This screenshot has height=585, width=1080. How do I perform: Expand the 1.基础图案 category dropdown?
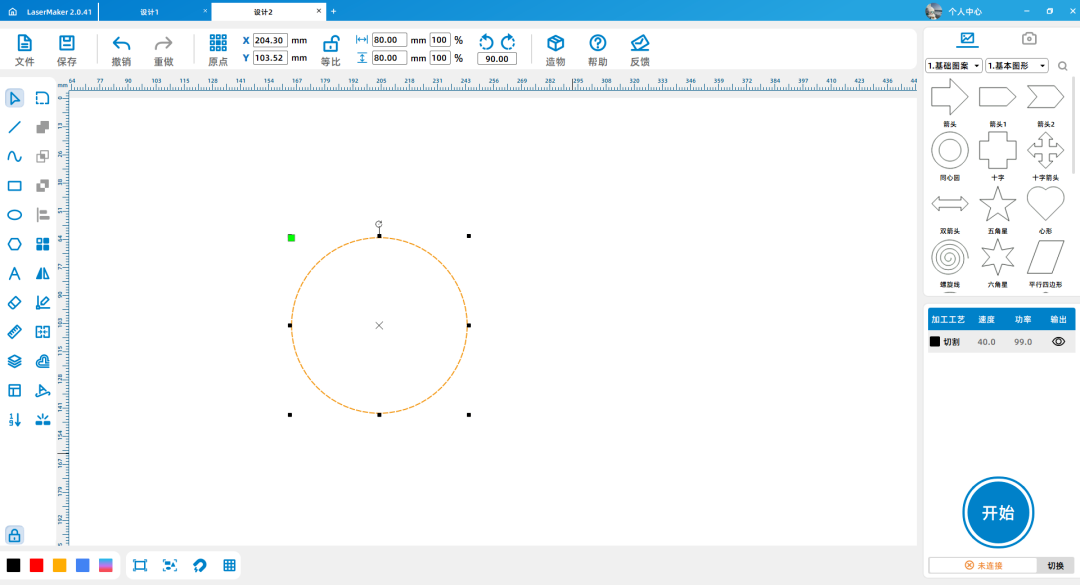[954, 66]
